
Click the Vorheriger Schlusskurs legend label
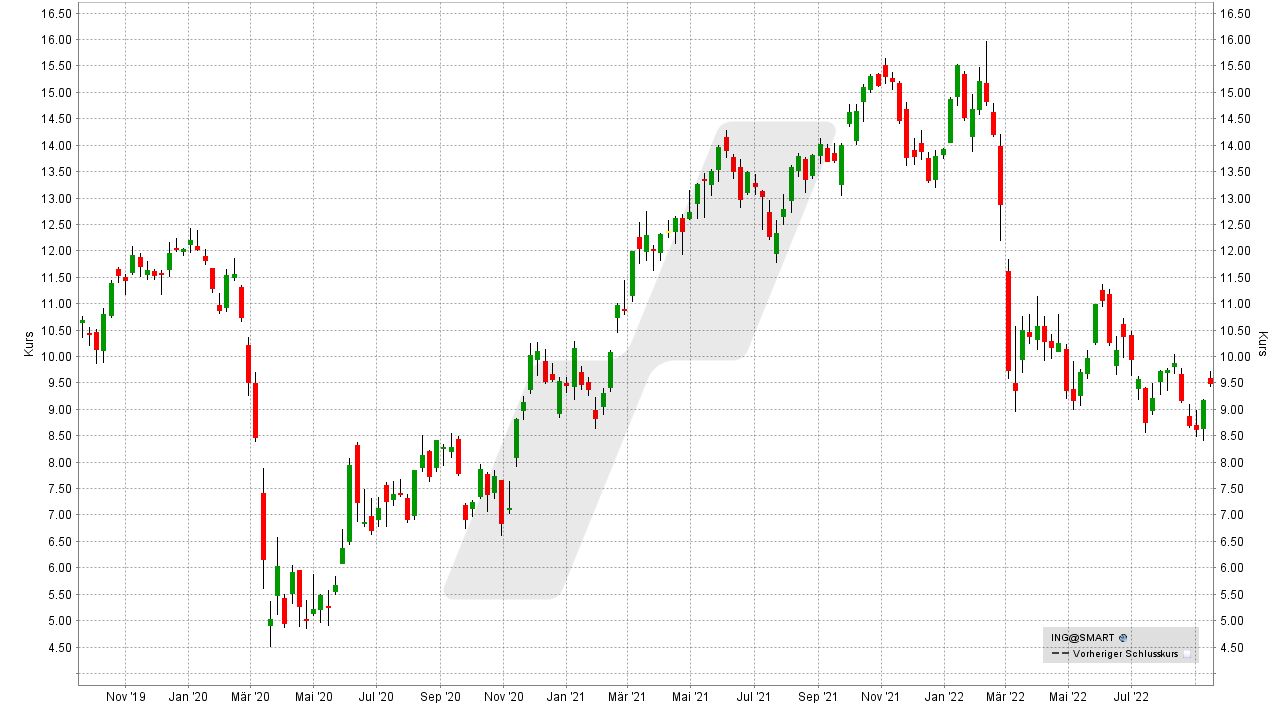(x=1126, y=655)
